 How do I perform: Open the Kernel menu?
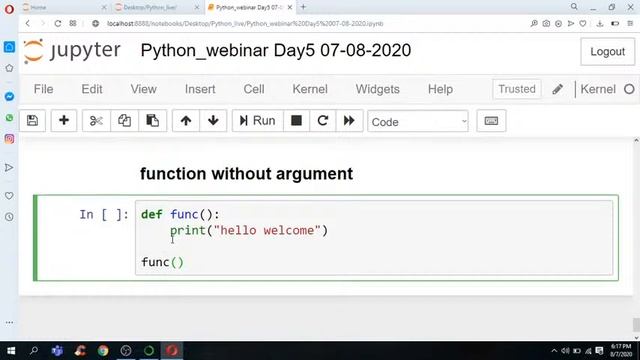pos(310,89)
